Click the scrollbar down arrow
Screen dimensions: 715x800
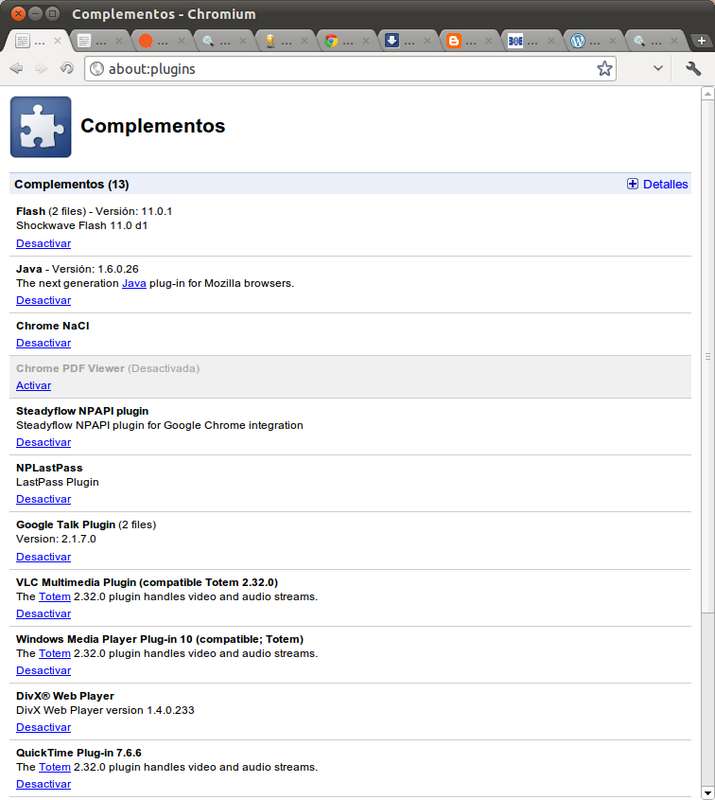point(708,793)
